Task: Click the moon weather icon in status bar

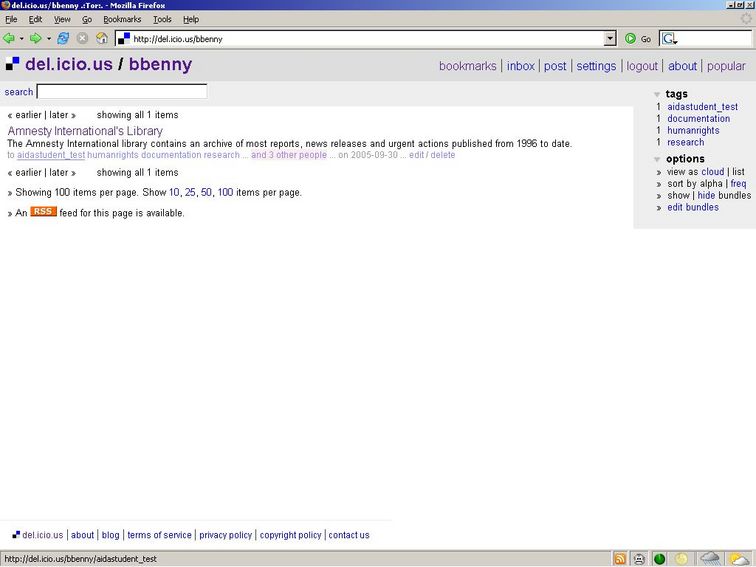Action: click(x=681, y=559)
